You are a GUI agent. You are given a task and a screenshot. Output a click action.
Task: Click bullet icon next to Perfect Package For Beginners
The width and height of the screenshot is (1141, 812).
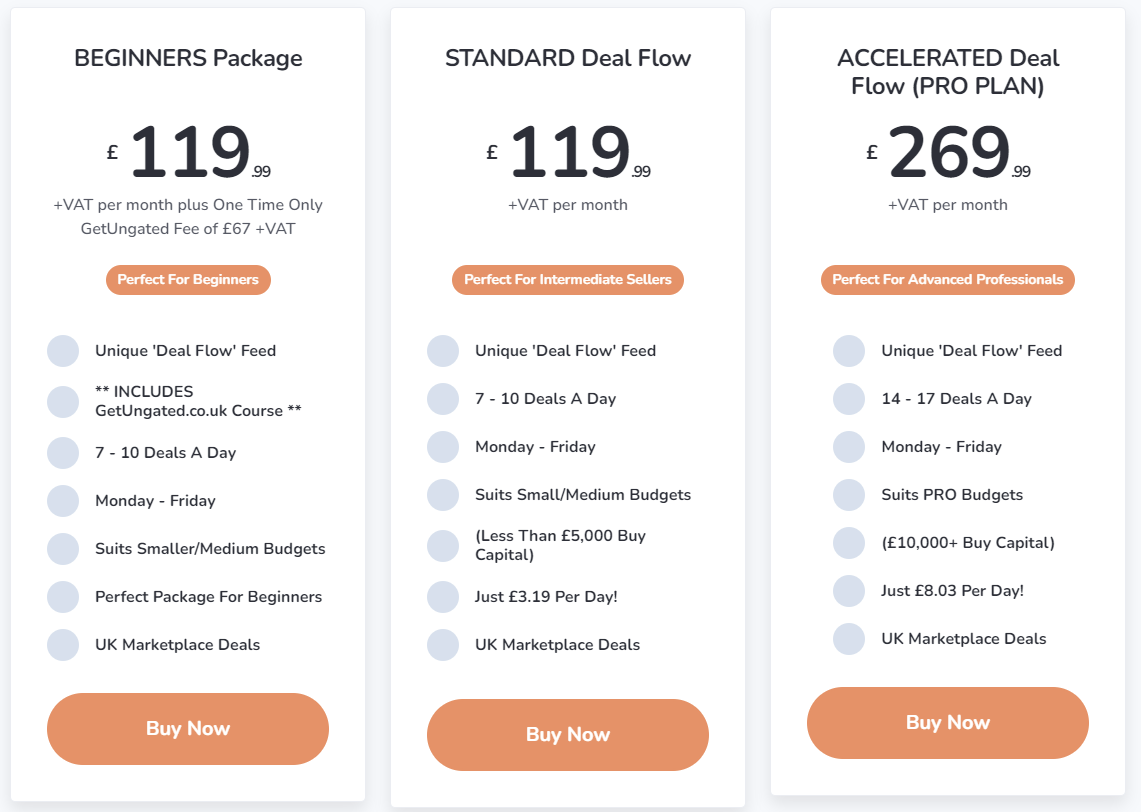click(x=63, y=597)
